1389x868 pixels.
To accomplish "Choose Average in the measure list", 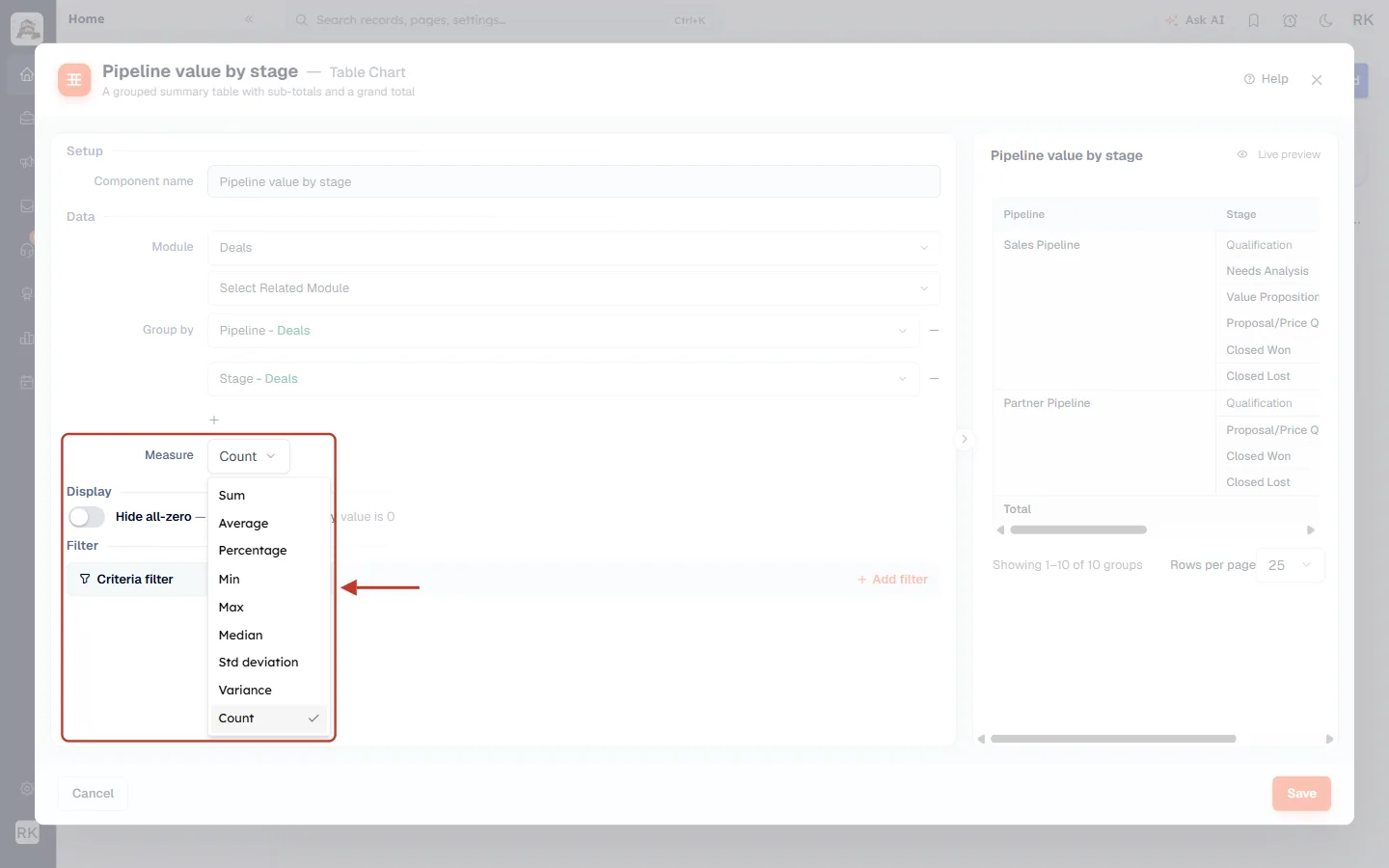I will click(x=269, y=524).
